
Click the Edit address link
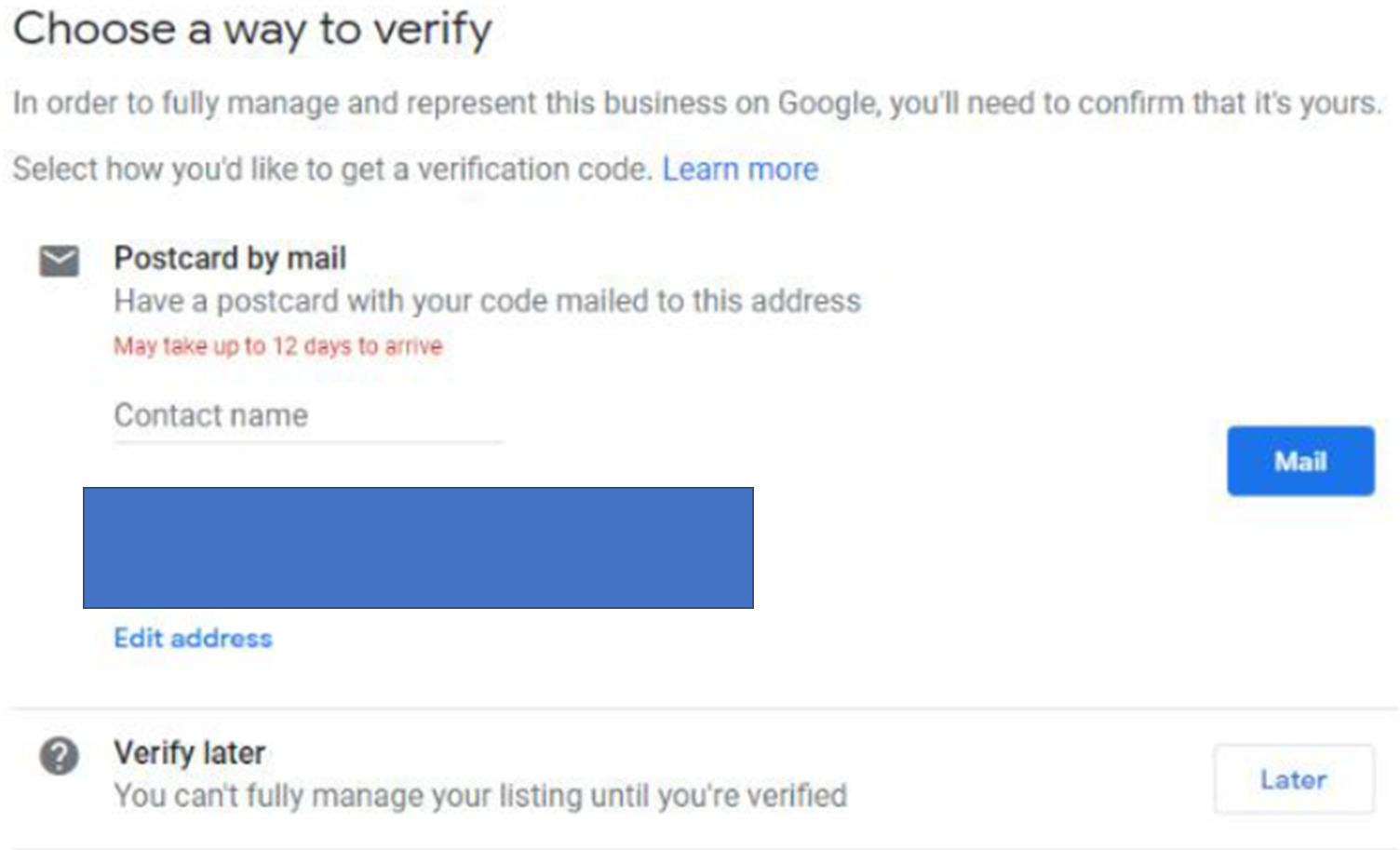pyautogui.click(x=193, y=639)
